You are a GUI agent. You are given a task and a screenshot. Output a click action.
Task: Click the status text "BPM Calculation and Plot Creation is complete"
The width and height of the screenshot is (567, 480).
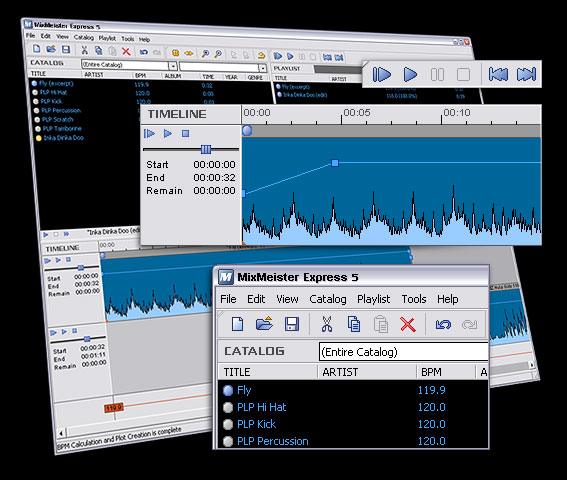pos(119,438)
